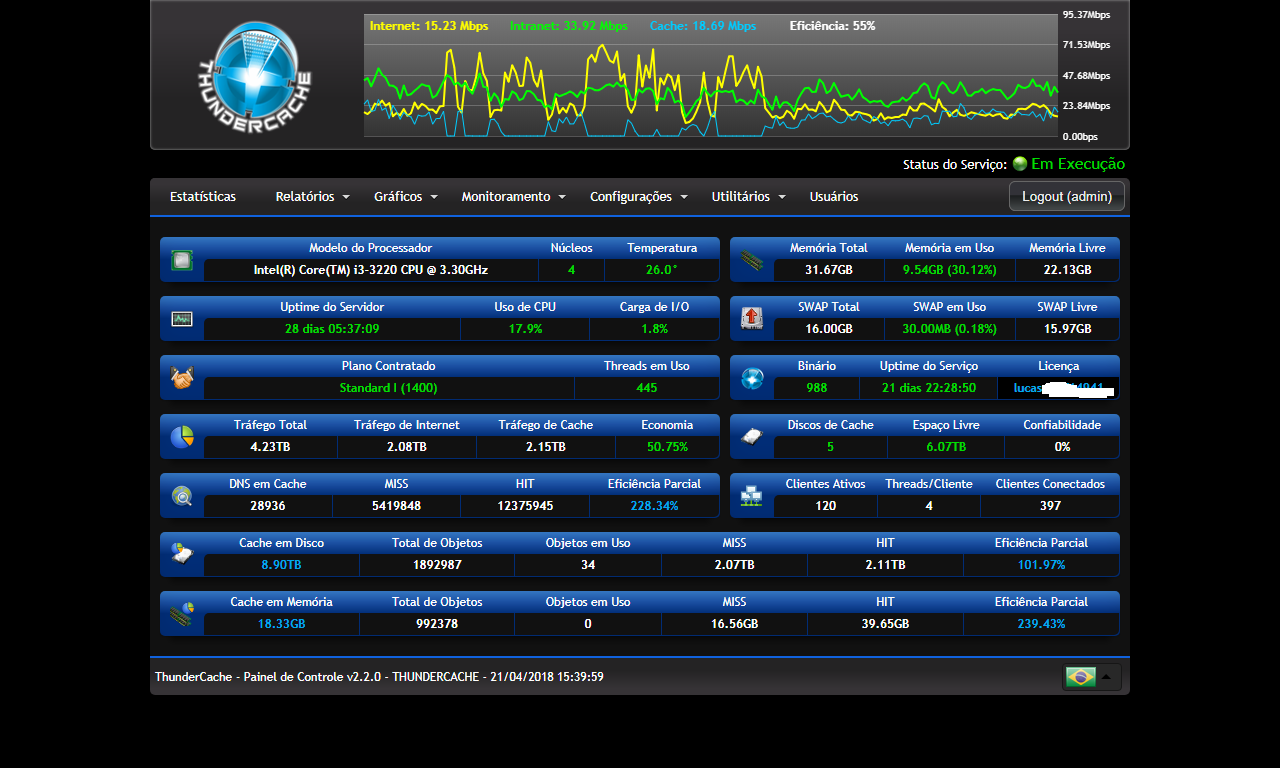The width and height of the screenshot is (1280, 768).
Task: Click the 9.54GB (30.12%) memory in use value
Action: (949, 270)
